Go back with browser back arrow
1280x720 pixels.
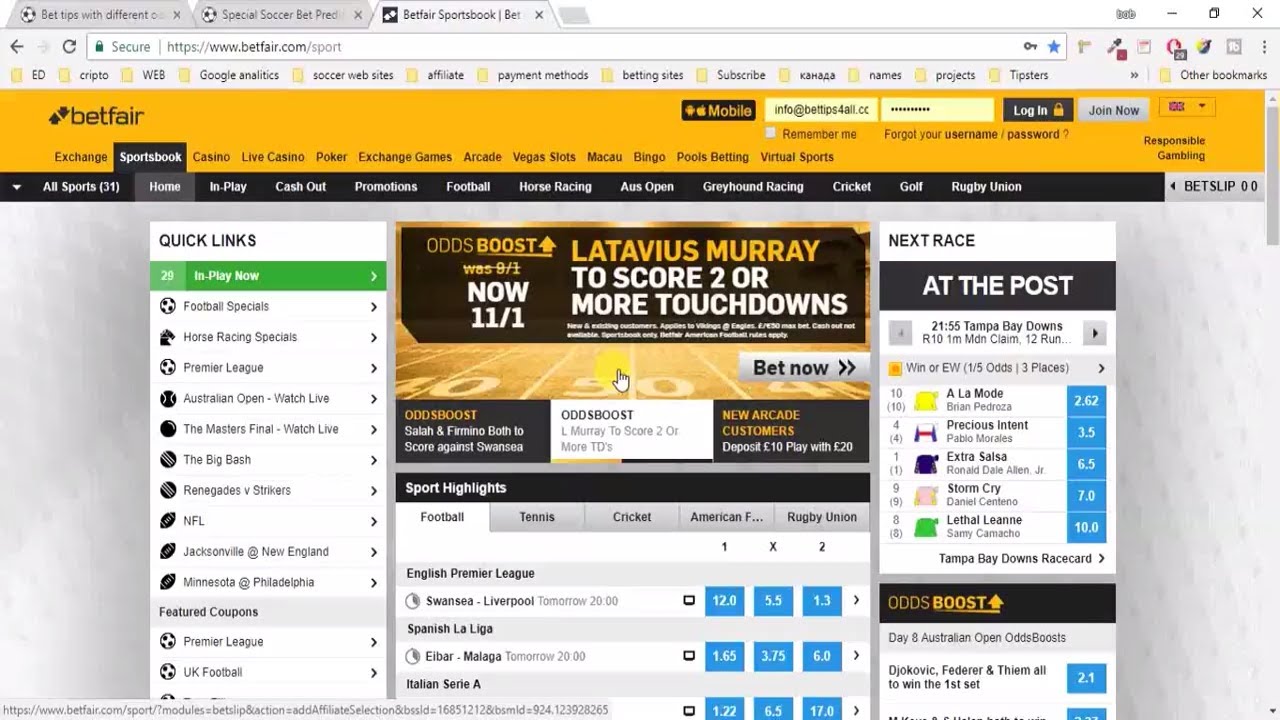[x=17, y=46]
